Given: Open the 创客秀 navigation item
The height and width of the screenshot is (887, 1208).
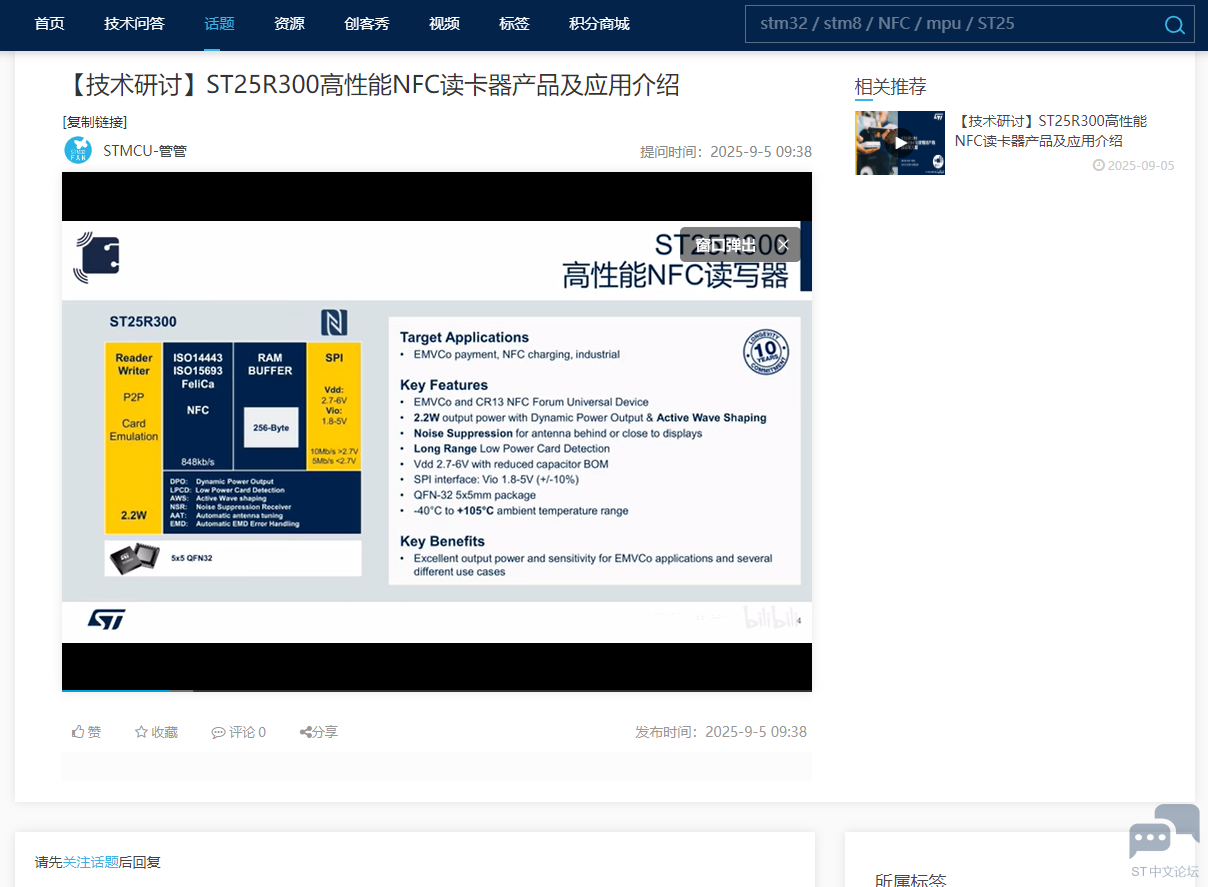Looking at the screenshot, I should [x=366, y=24].
